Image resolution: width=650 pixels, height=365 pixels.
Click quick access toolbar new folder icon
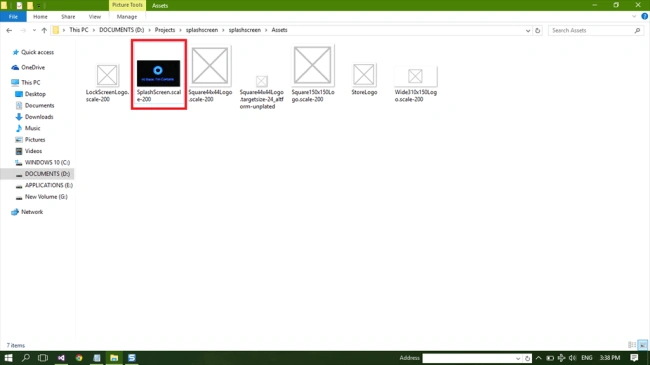(30, 5)
